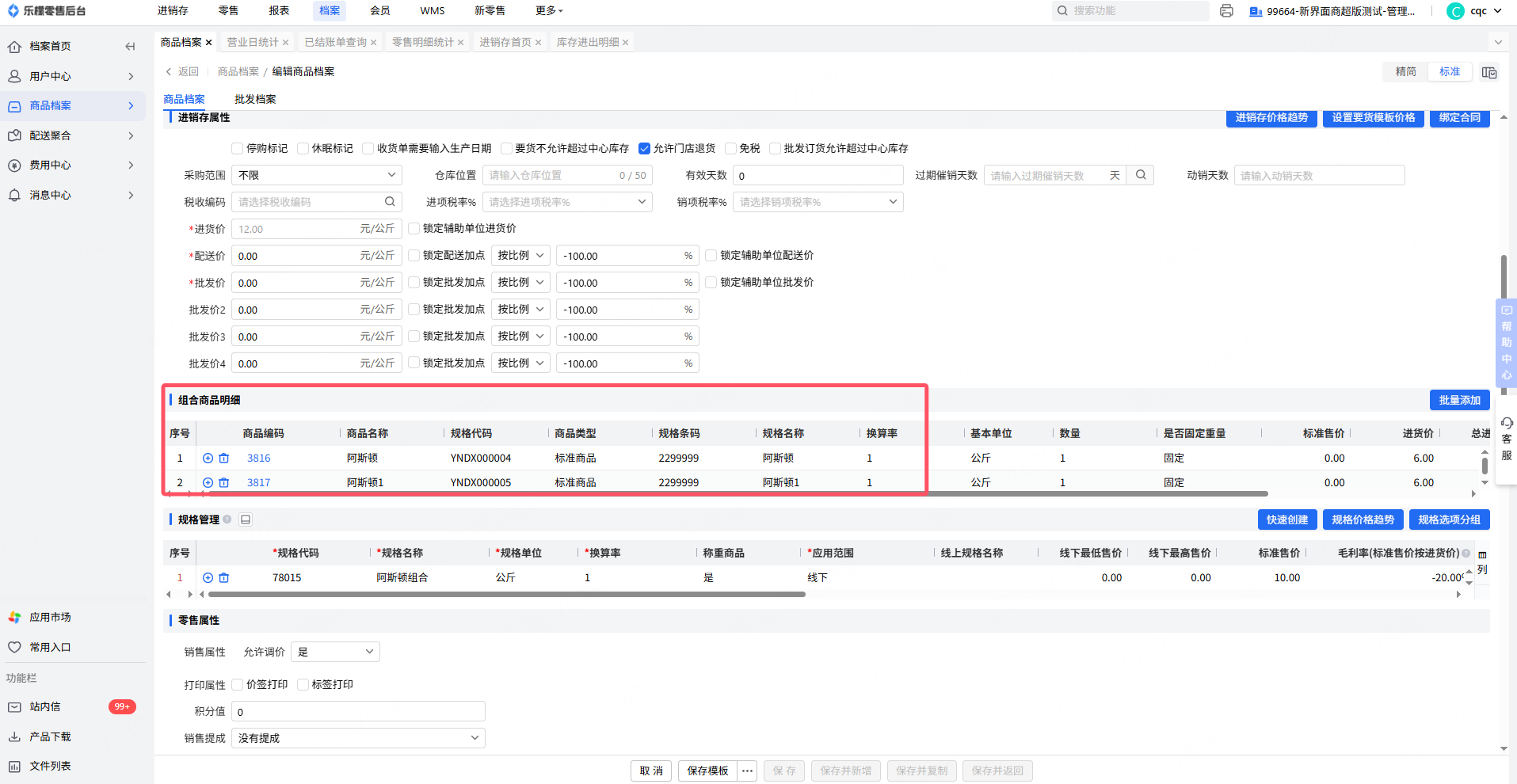
Task: Close the 库存进出明细 tab
Action: pos(626,43)
